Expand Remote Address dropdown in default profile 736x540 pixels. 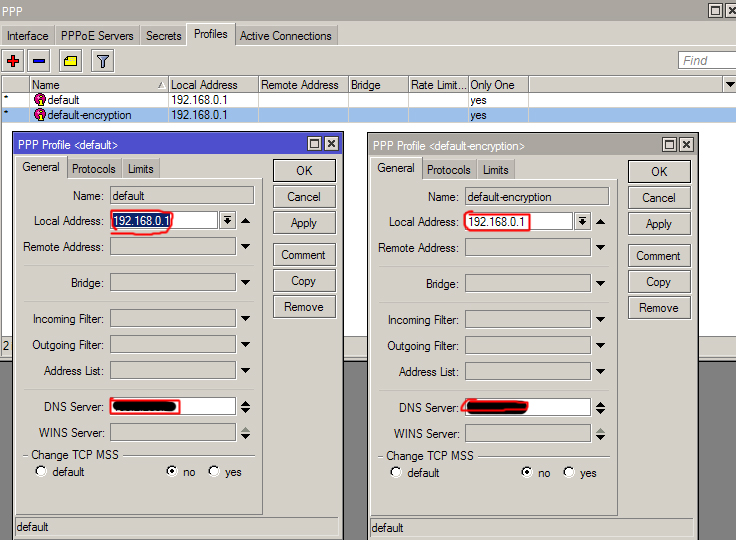tap(245, 246)
